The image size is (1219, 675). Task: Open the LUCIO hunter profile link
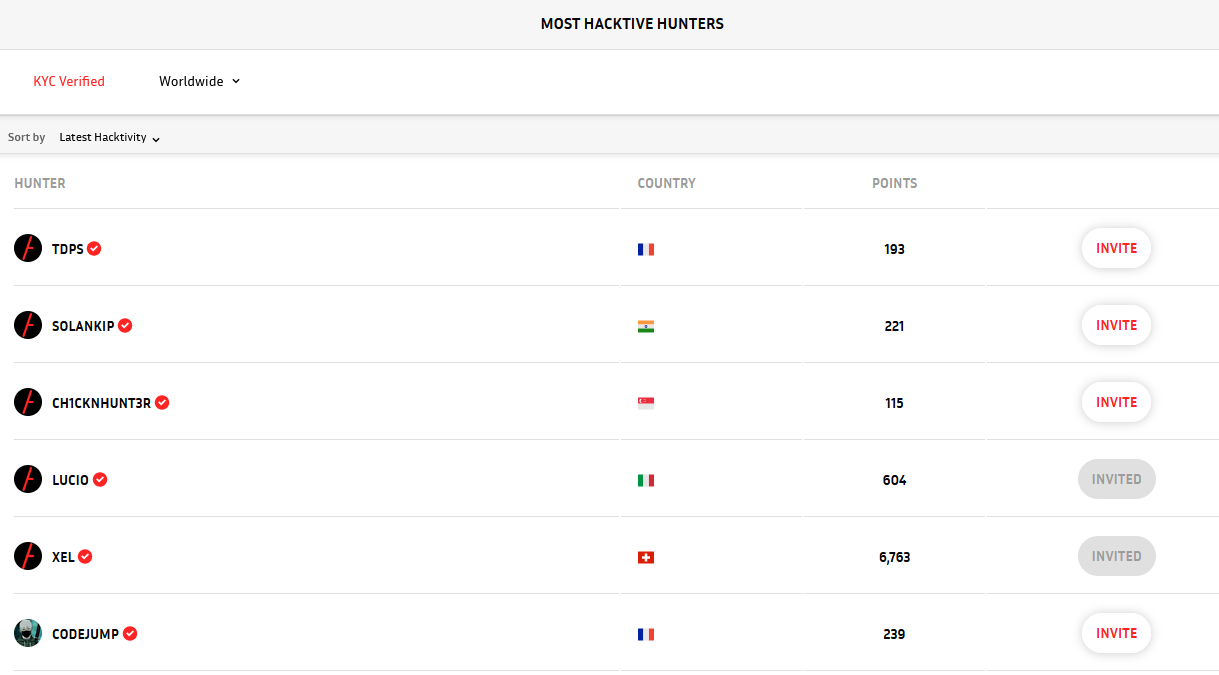coord(70,480)
